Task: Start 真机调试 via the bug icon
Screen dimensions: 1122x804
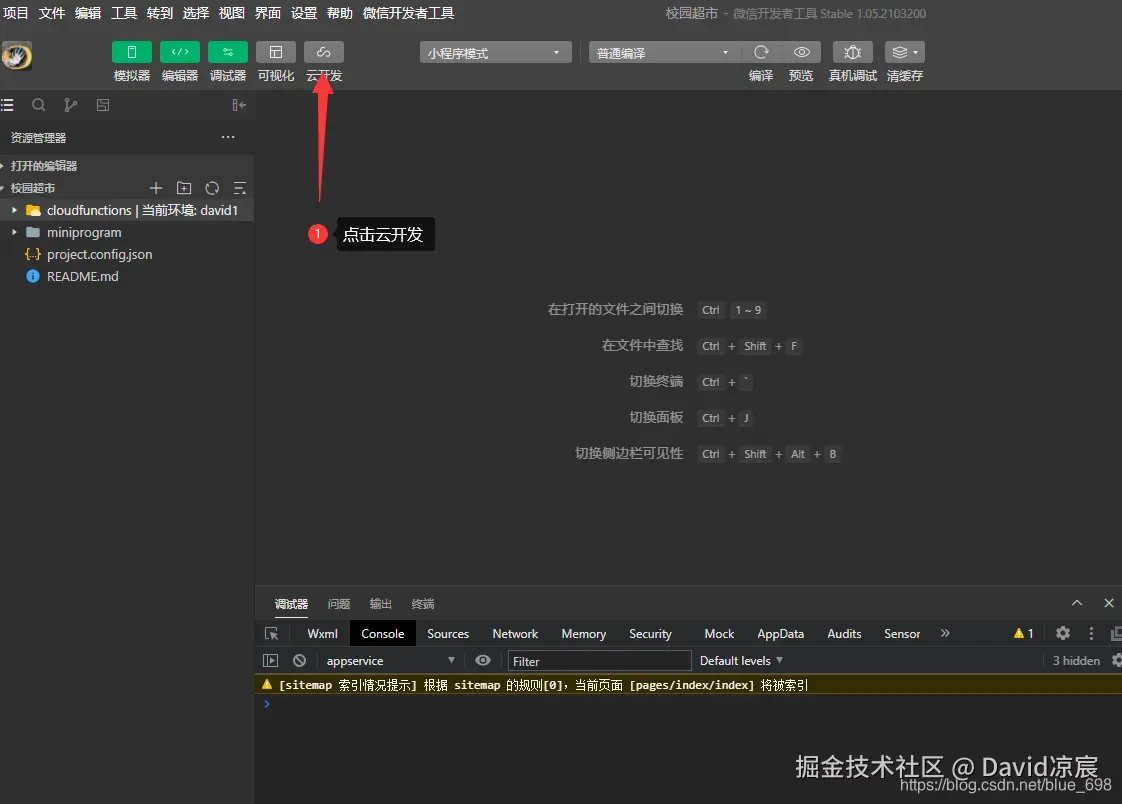Action: click(x=851, y=51)
